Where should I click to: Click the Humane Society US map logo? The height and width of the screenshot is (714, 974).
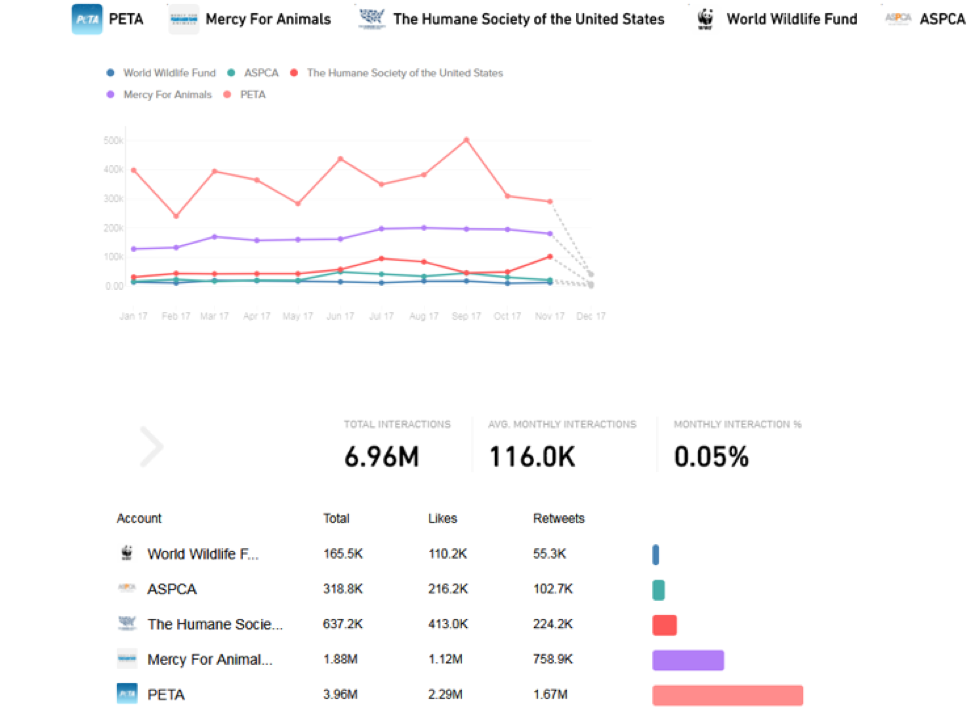(x=372, y=19)
